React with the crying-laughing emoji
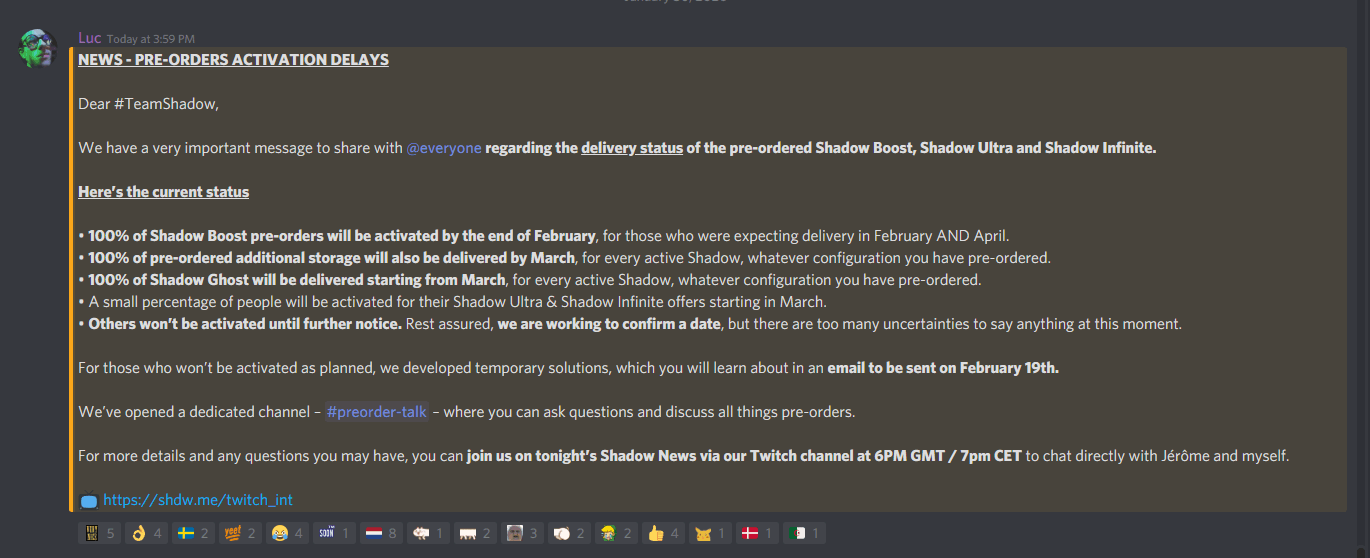 287,534
